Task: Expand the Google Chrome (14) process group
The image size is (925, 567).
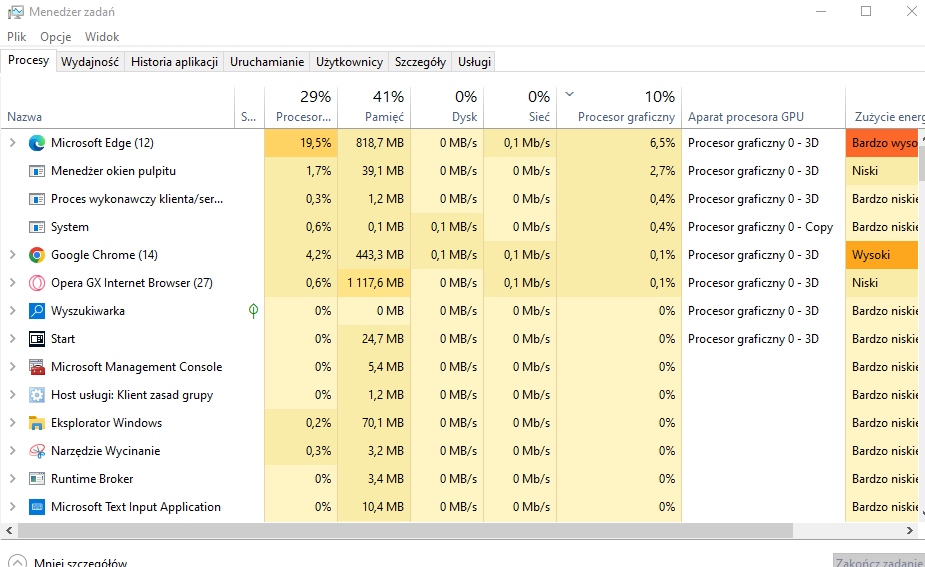Action: 12,255
